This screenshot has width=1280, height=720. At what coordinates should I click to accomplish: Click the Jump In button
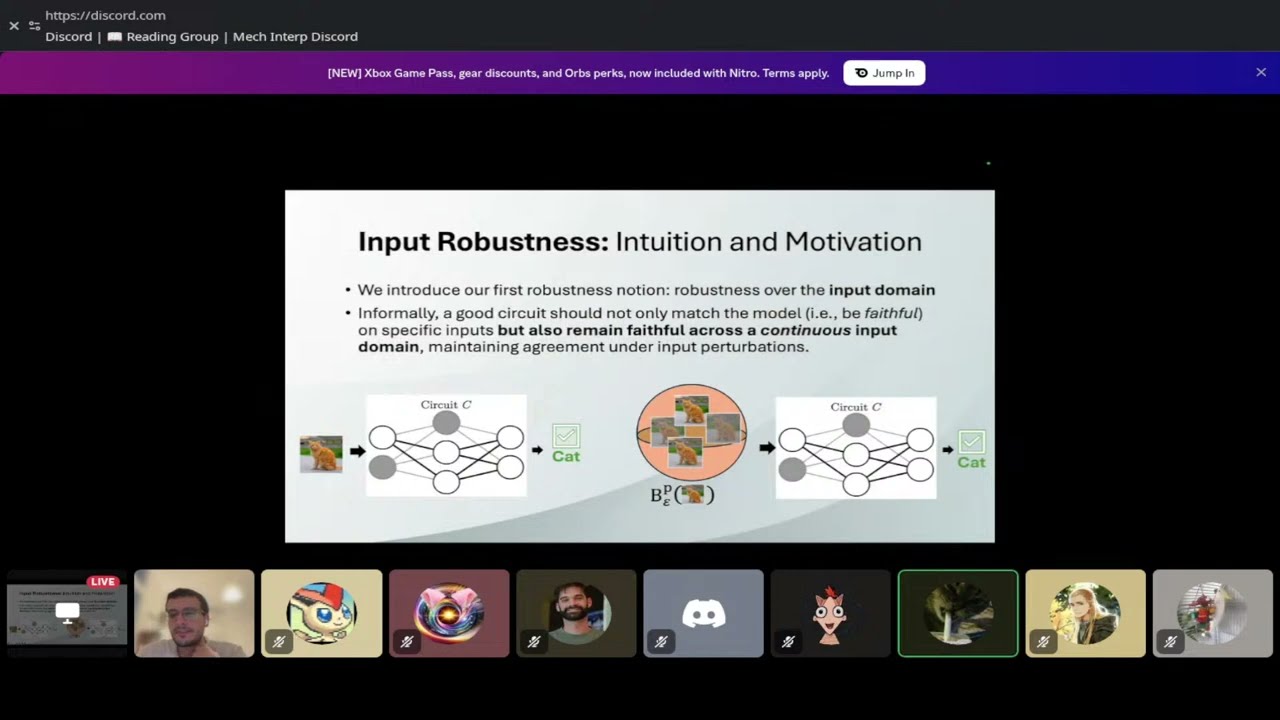pyautogui.click(x=884, y=73)
